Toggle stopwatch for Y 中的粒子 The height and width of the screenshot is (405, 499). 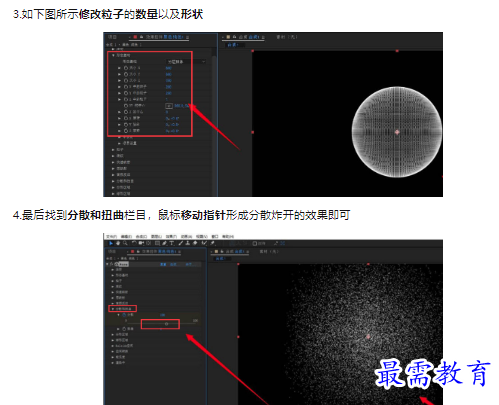coord(126,93)
